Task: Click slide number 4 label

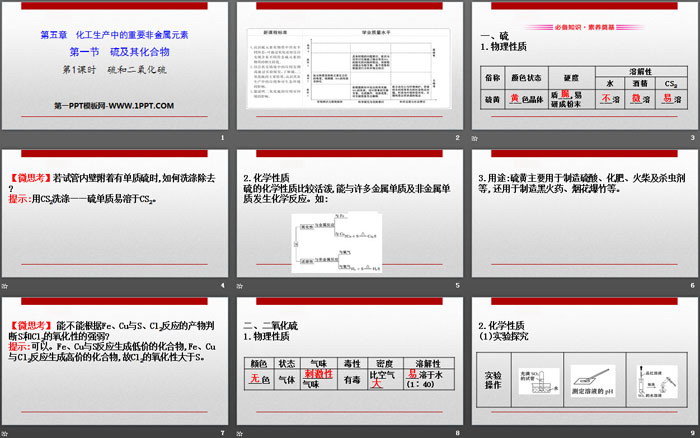Action: (222, 285)
